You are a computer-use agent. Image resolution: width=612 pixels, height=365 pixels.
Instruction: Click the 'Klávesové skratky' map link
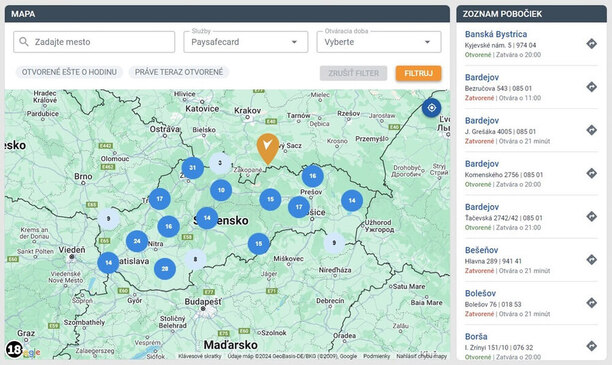click(x=200, y=356)
